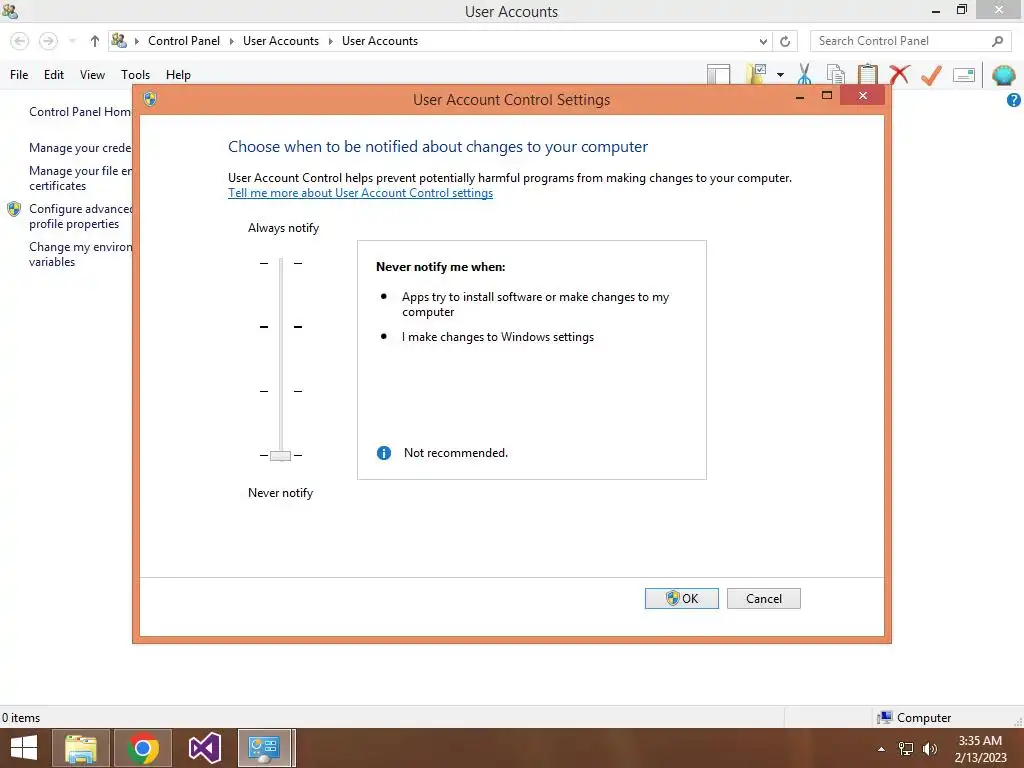Click the orange checkmark toolbar icon

click(x=931, y=74)
